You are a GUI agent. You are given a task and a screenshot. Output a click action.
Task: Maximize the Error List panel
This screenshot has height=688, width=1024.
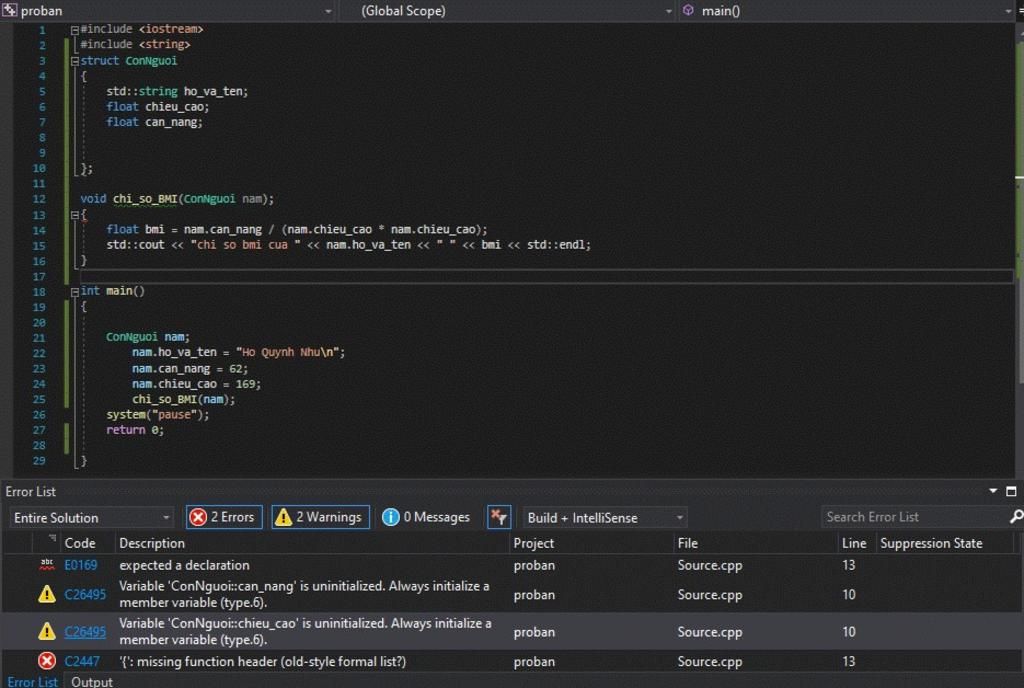click(1011, 491)
